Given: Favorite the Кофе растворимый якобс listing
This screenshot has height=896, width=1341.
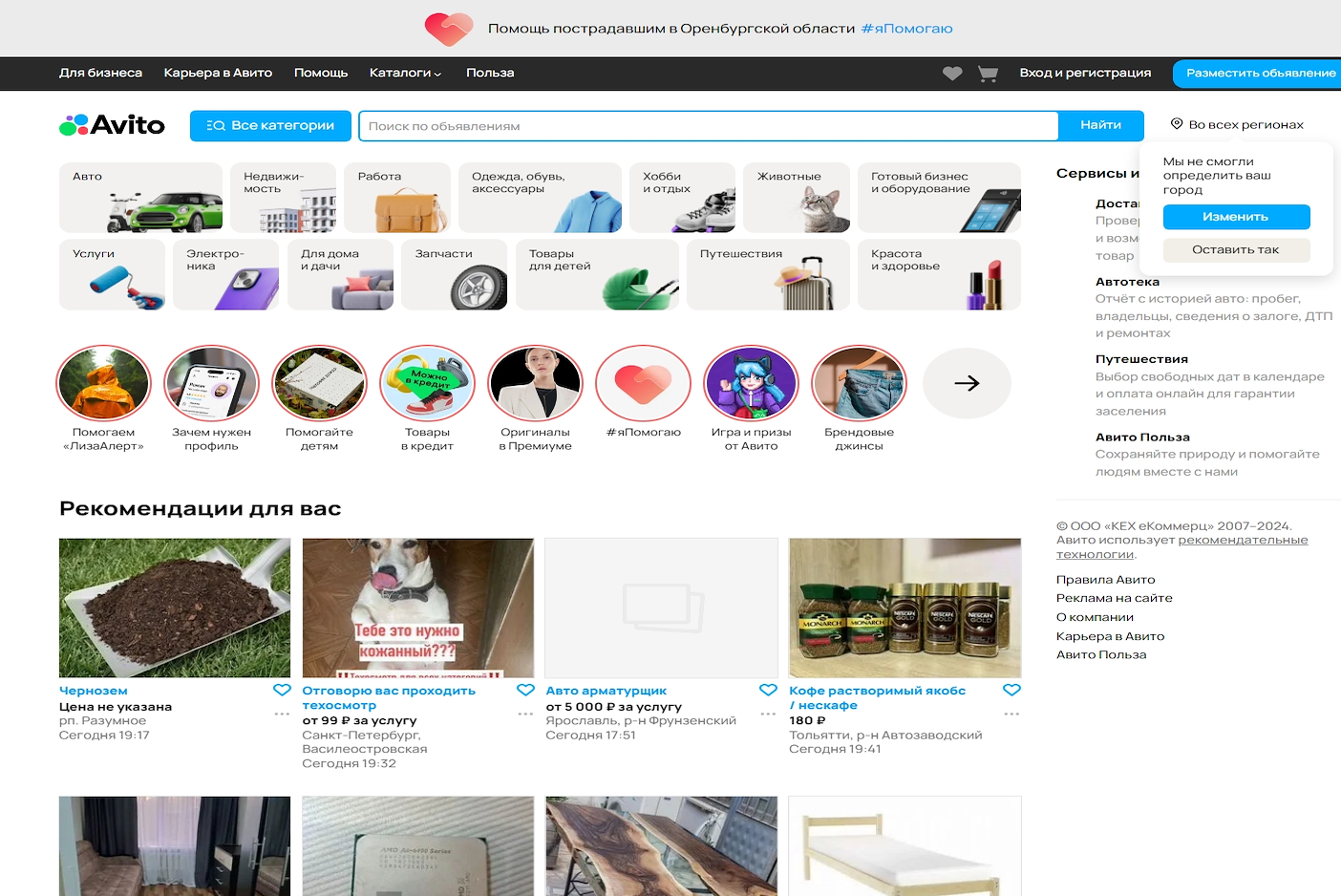Looking at the screenshot, I should pyautogui.click(x=1012, y=690).
